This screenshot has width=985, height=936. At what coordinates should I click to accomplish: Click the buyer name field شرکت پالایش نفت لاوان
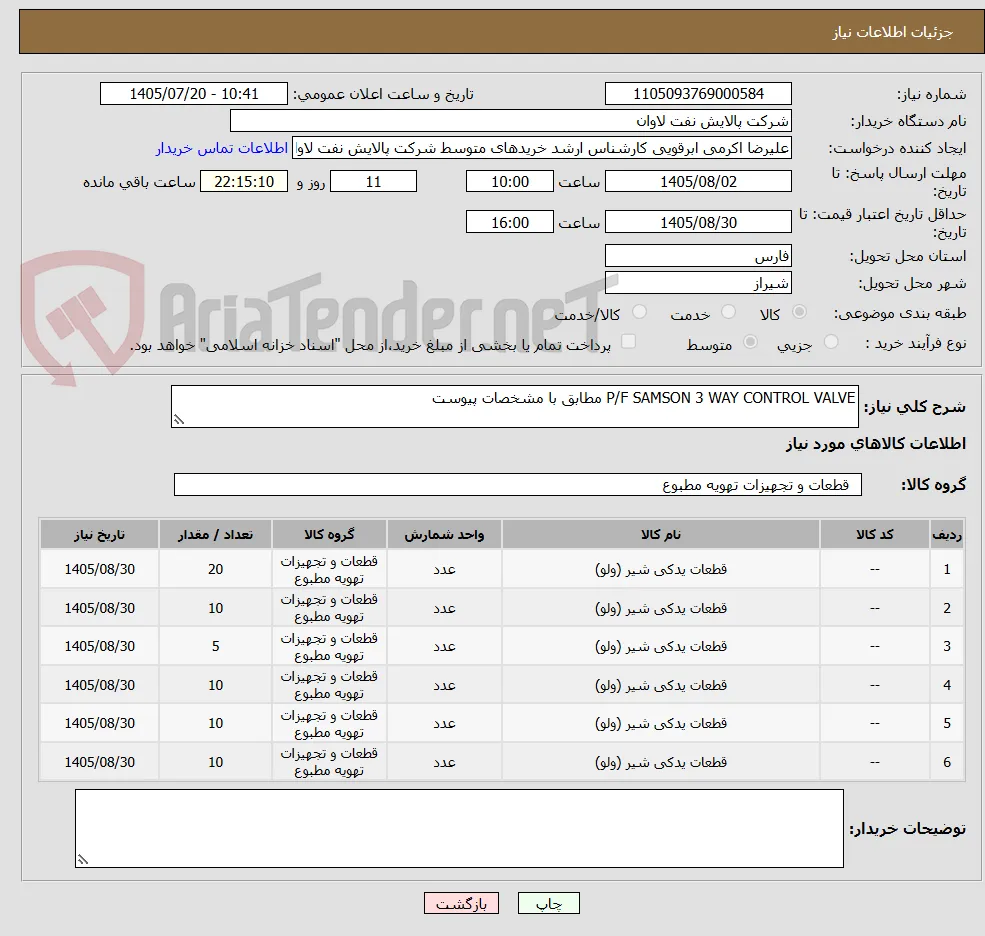[x=510, y=121]
